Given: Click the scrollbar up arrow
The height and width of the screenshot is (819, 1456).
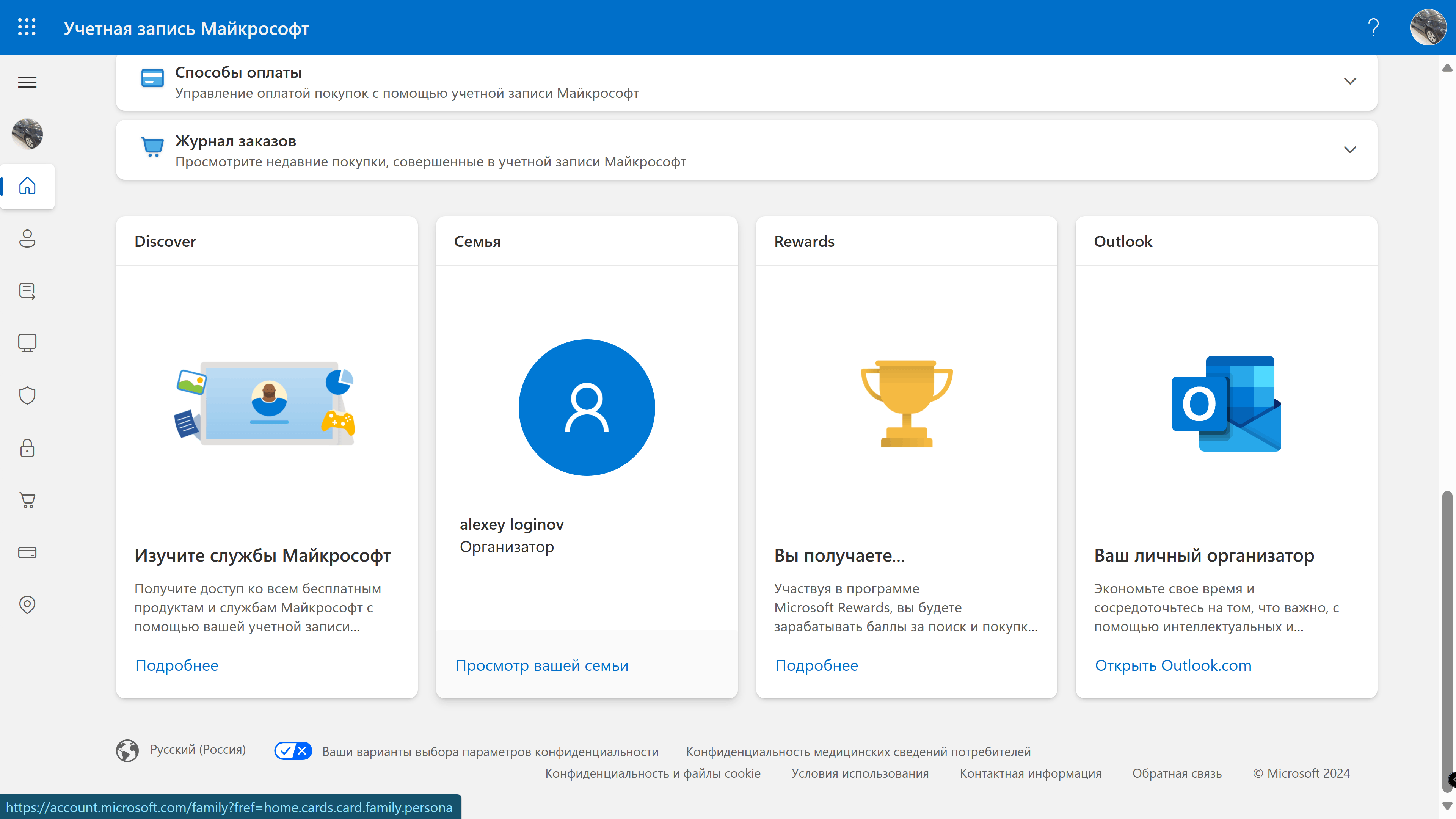Looking at the screenshot, I should tap(1447, 68).
